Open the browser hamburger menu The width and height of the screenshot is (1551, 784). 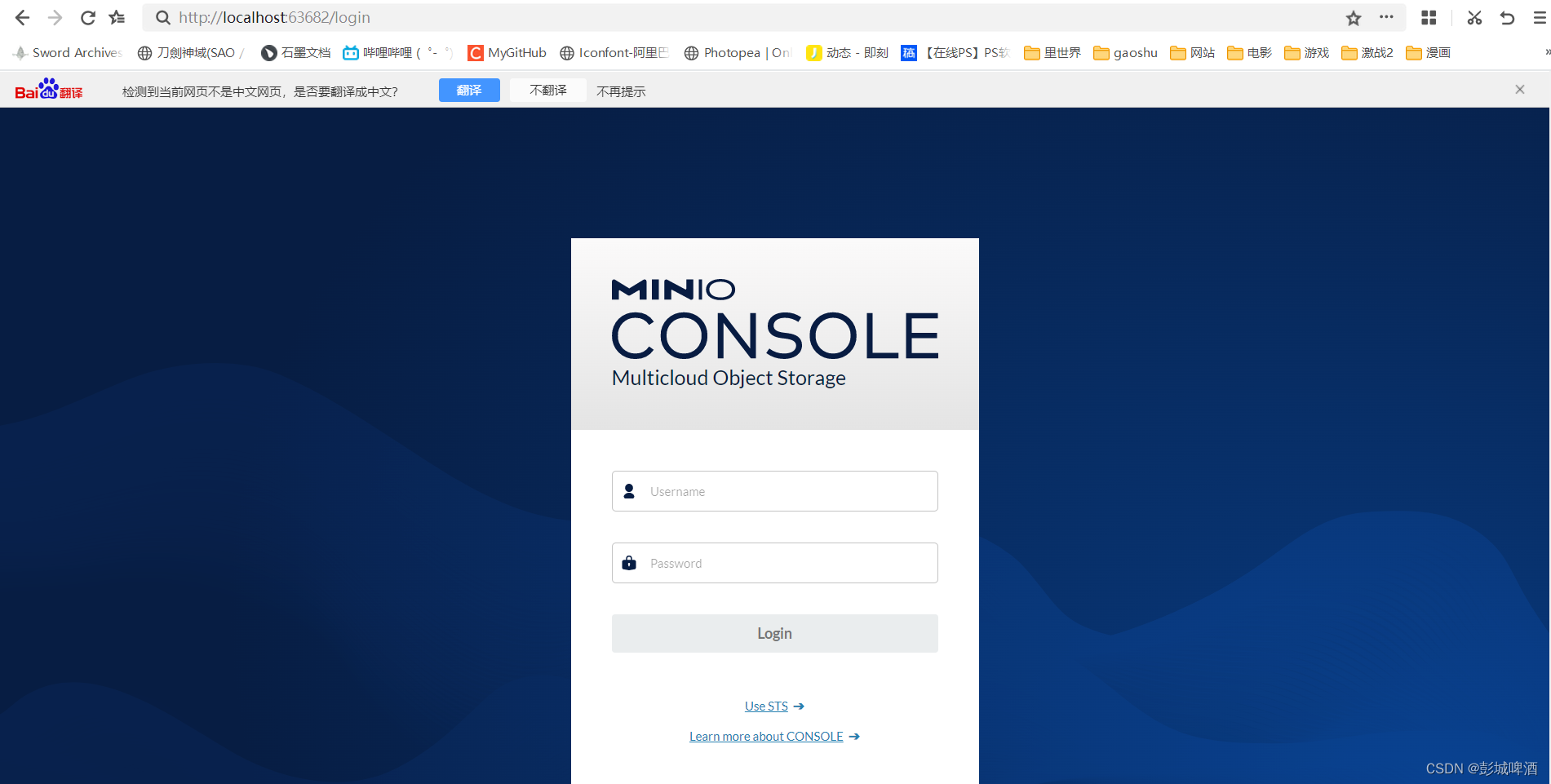point(1540,17)
